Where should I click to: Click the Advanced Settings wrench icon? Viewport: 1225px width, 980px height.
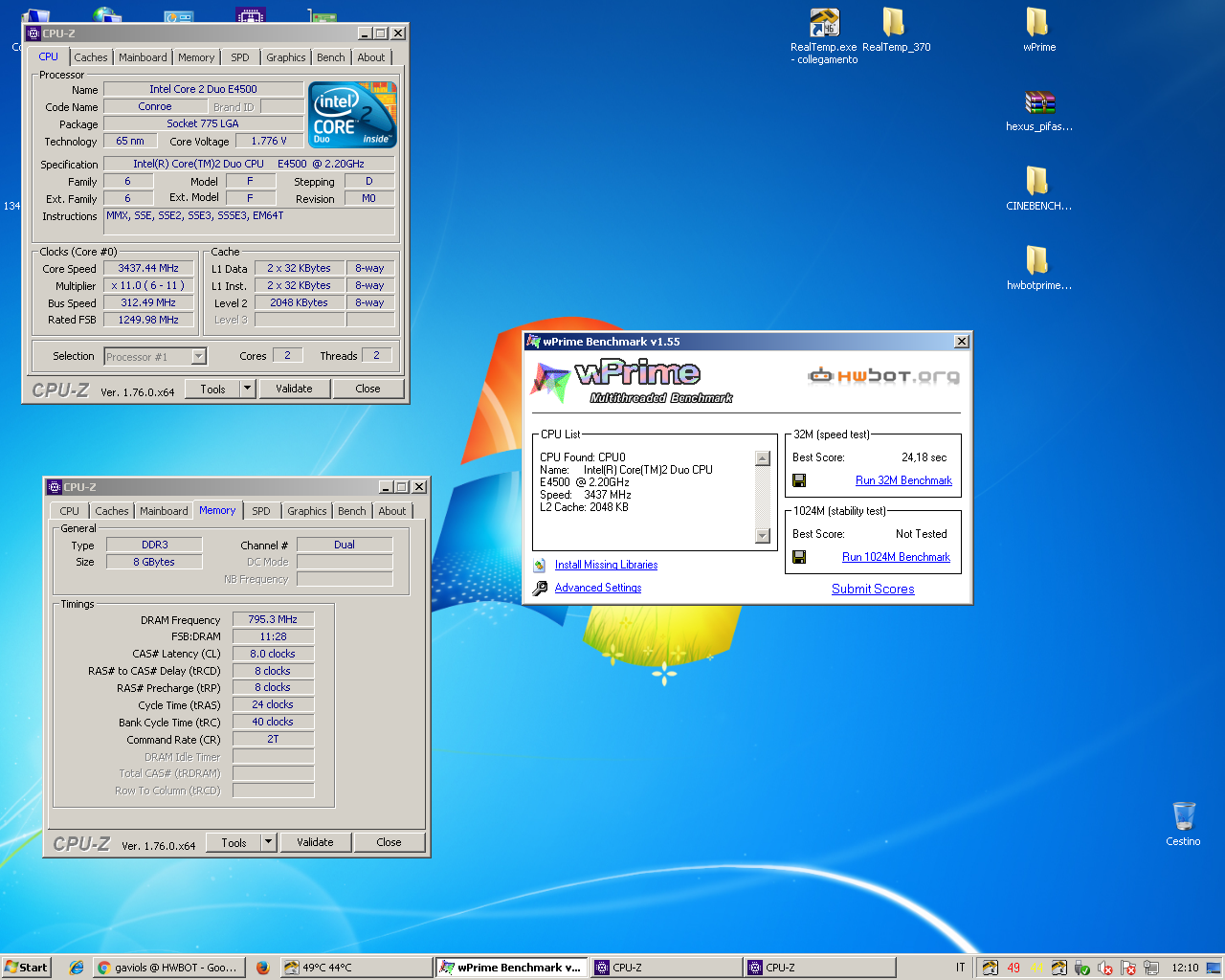[x=540, y=588]
